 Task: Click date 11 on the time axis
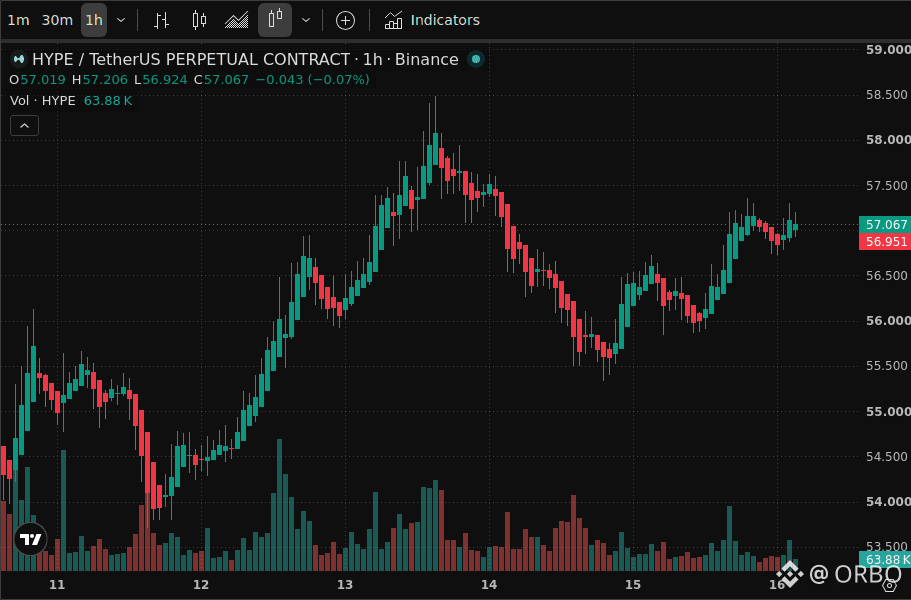click(57, 584)
